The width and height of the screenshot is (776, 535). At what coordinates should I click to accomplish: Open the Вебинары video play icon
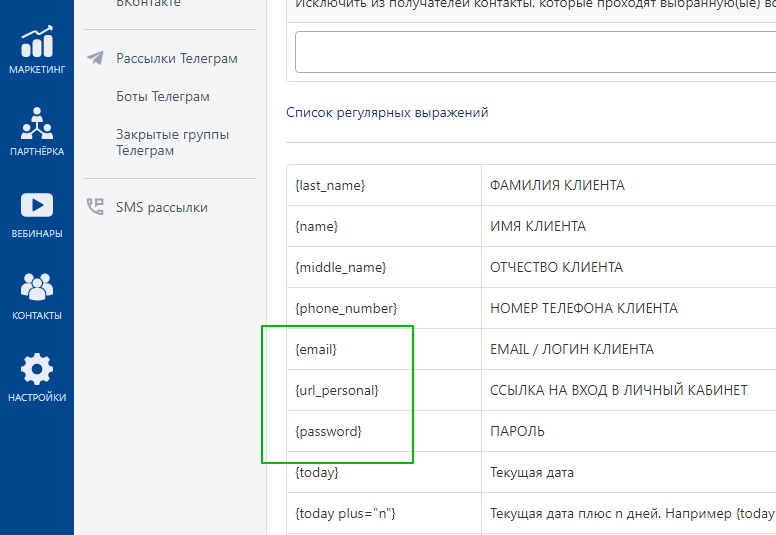[x=37, y=205]
